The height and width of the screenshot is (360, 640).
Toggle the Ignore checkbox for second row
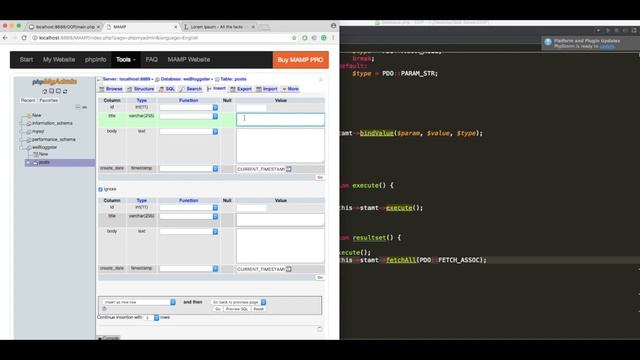pos(100,189)
